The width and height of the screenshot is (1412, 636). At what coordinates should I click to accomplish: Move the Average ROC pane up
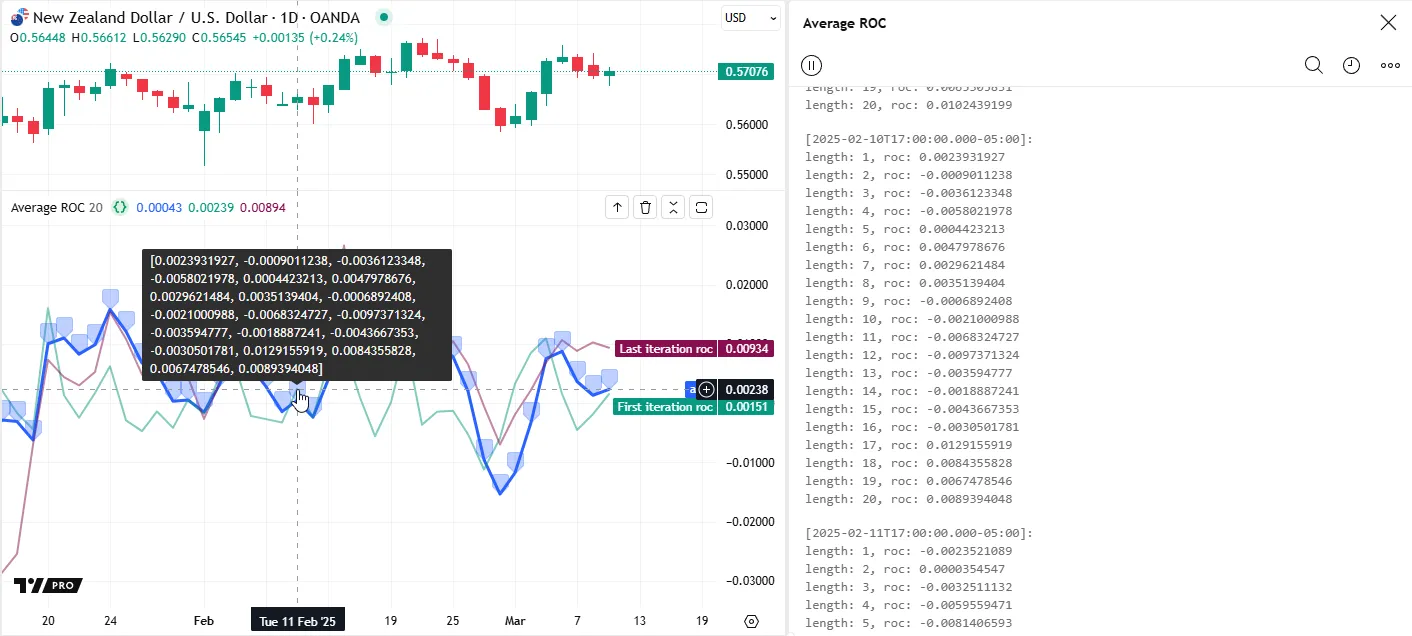[618, 208]
